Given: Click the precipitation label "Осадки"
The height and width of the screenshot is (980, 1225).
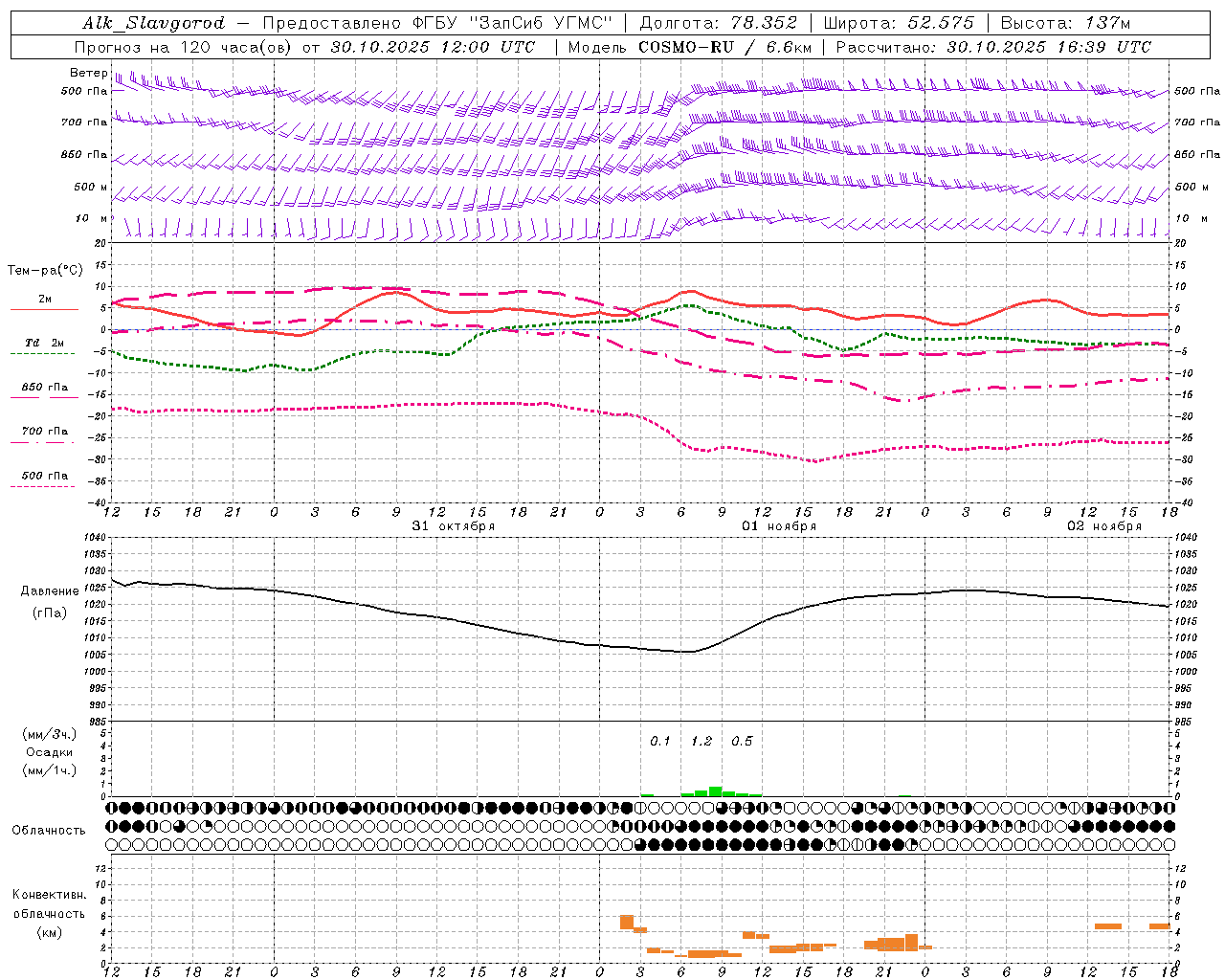Looking at the screenshot, I should point(50,752).
